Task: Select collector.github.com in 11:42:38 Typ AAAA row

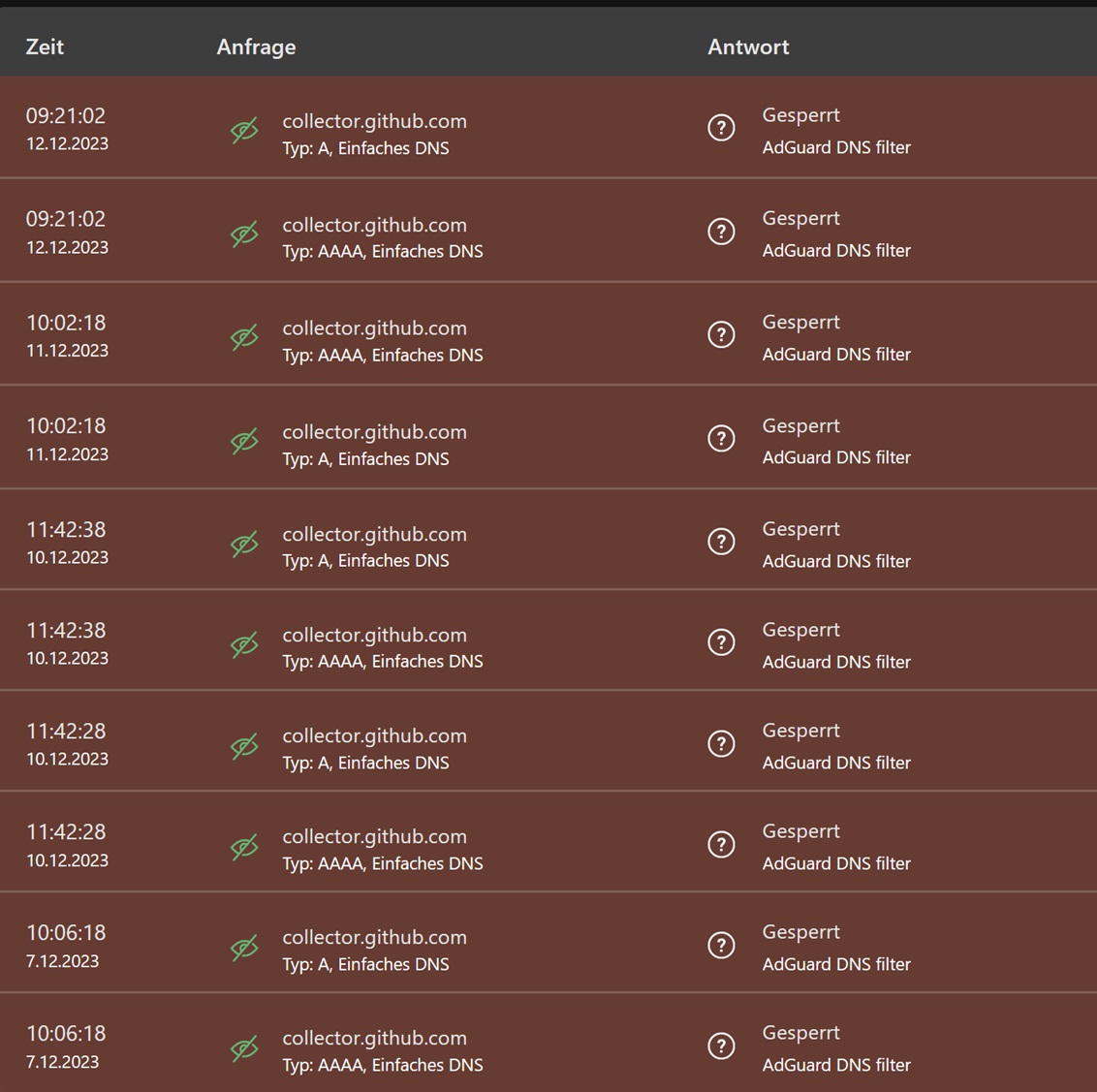Action: (374, 636)
